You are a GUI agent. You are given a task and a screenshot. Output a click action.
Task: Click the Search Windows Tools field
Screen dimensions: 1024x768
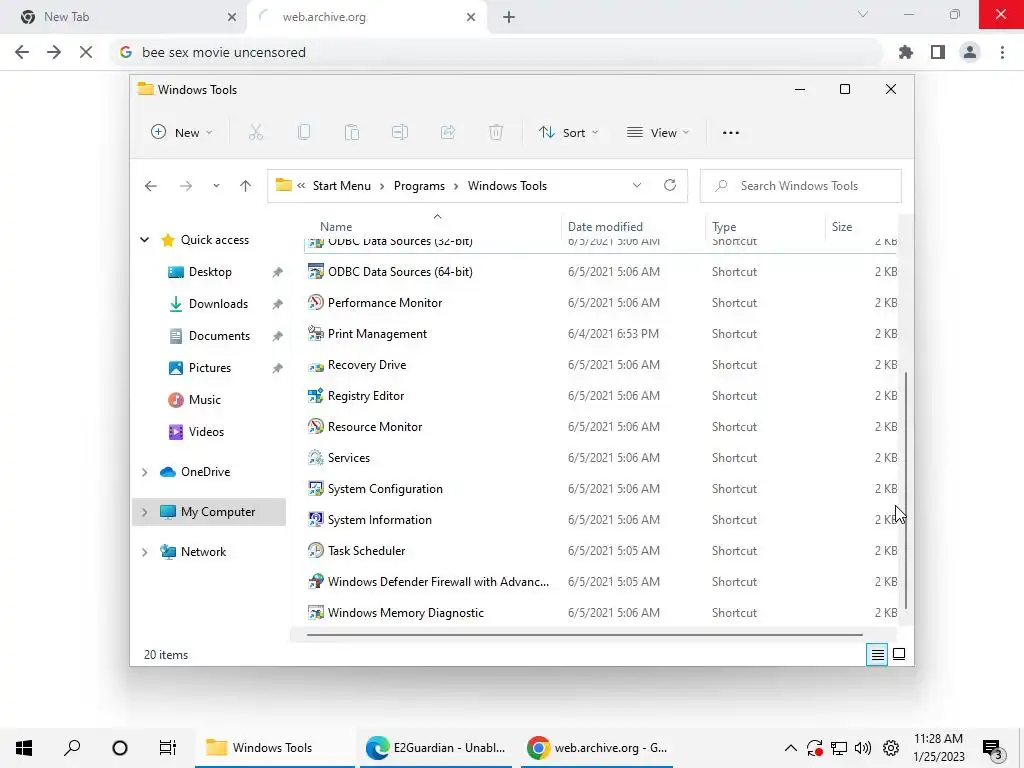(800, 185)
